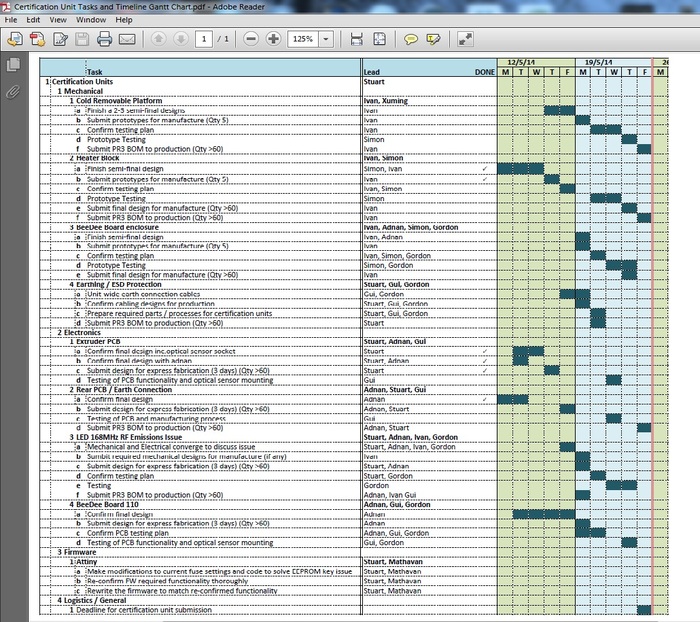Image resolution: width=700 pixels, height=622 pixels.
Task: Open the Window menu
Action: 91,20
